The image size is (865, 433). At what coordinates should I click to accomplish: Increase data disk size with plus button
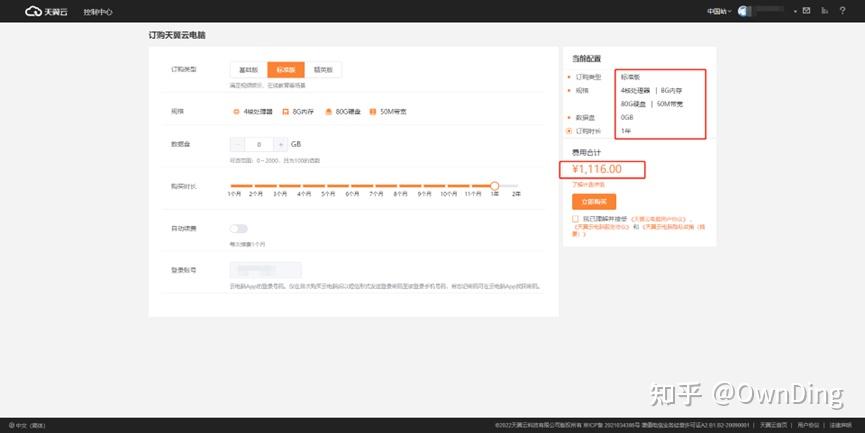[280, 145]
